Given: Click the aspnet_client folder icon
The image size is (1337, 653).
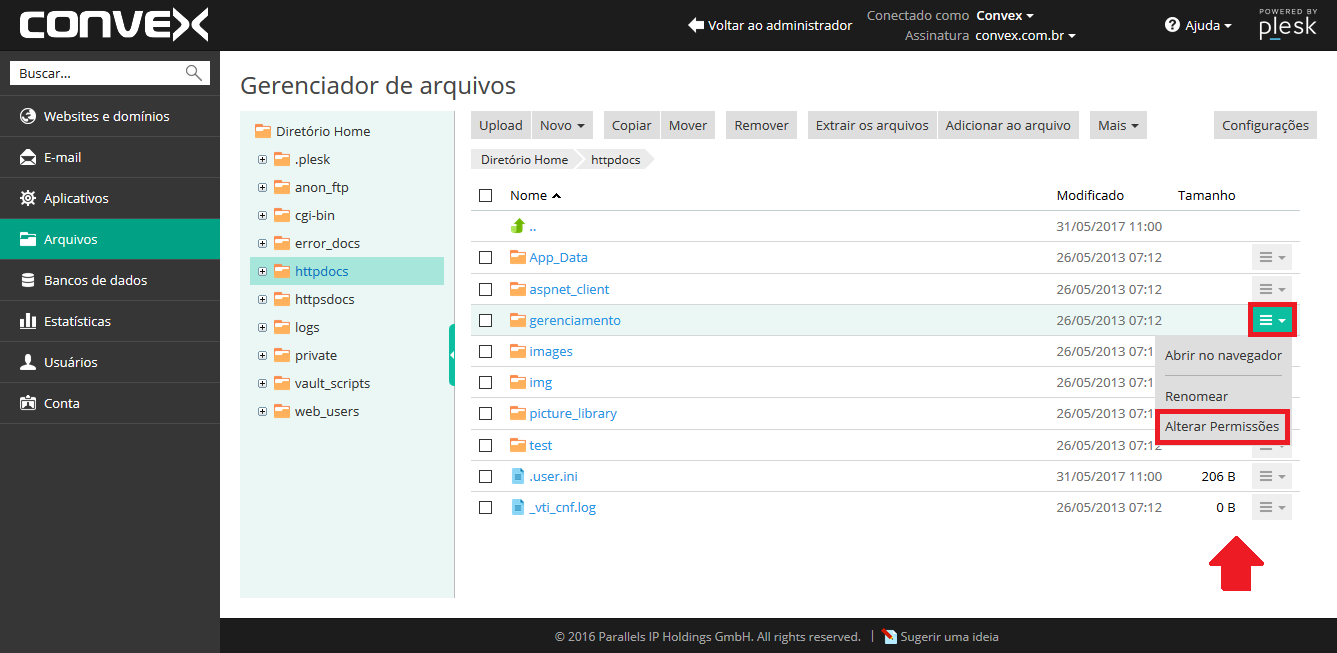Looking at the screenshot, I should tap(517, 289).
